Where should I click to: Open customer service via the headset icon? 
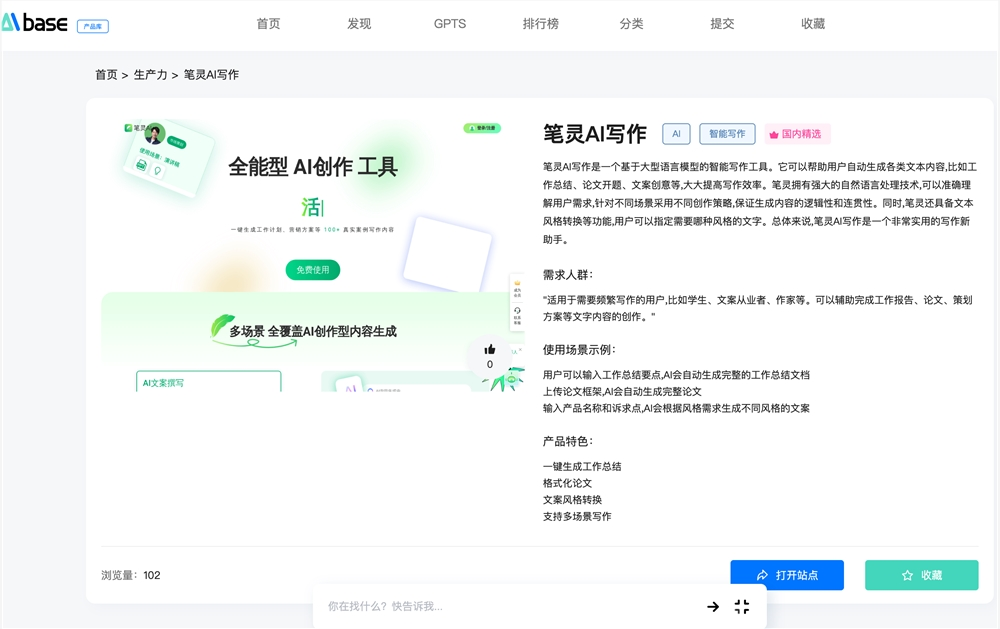pos(517,311)
